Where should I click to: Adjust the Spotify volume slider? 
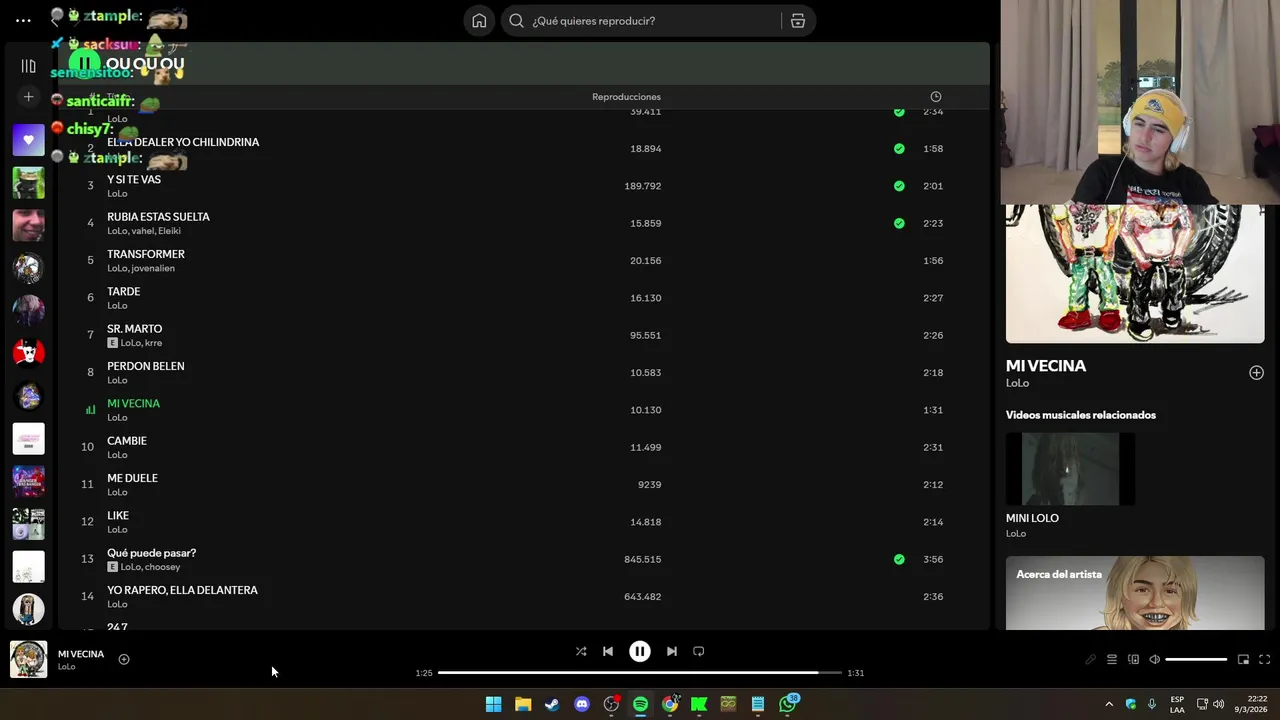tap(1196, 660)
